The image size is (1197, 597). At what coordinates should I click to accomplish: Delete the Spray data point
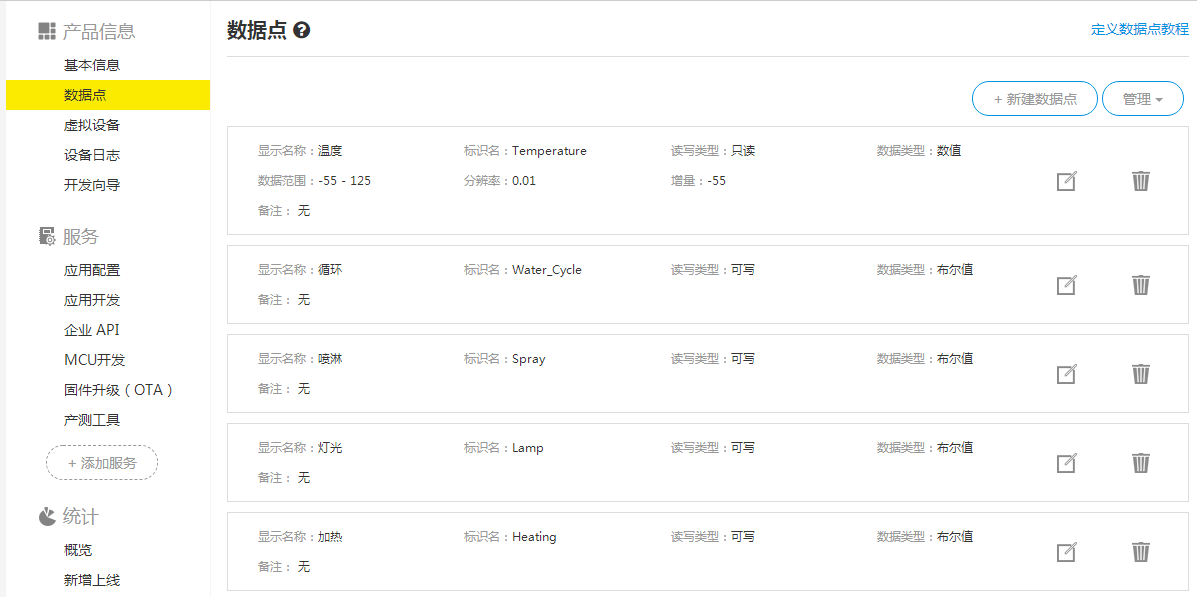[x=1141, y=373]
